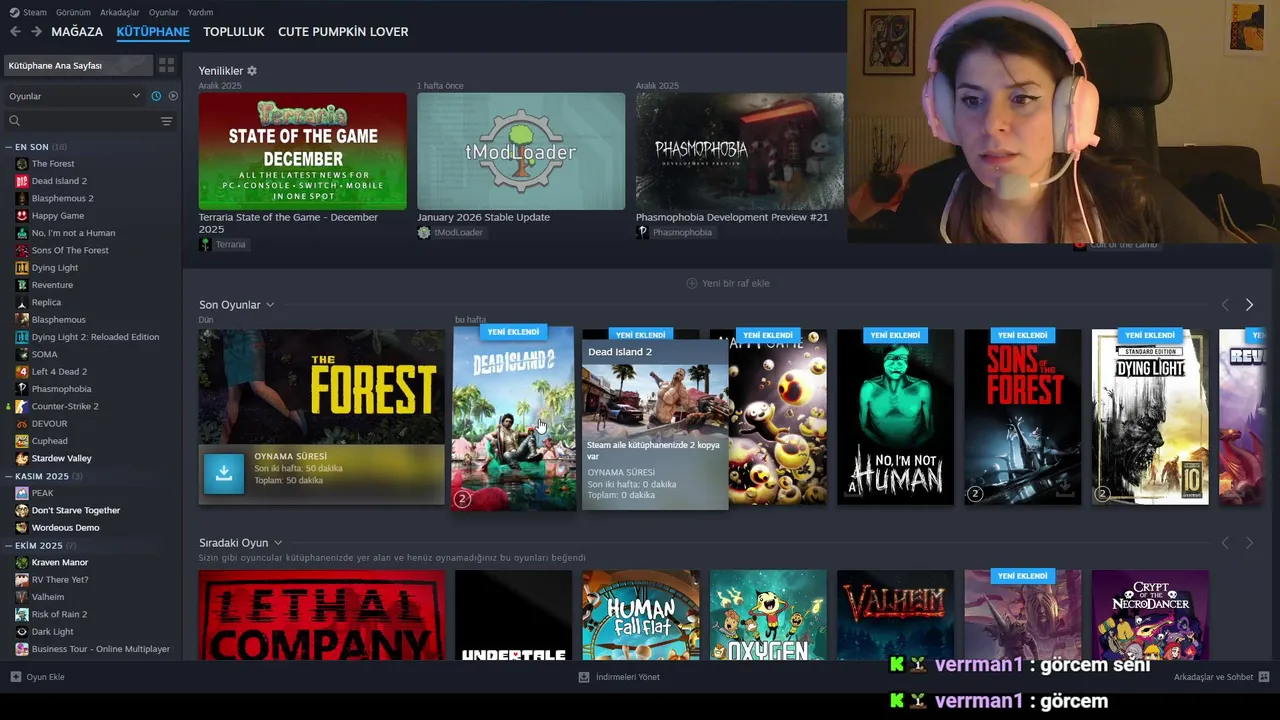Go back with the left arrow
This screenshot has width=1280, height=720.
pyautogui.click(x=15, y=32)
